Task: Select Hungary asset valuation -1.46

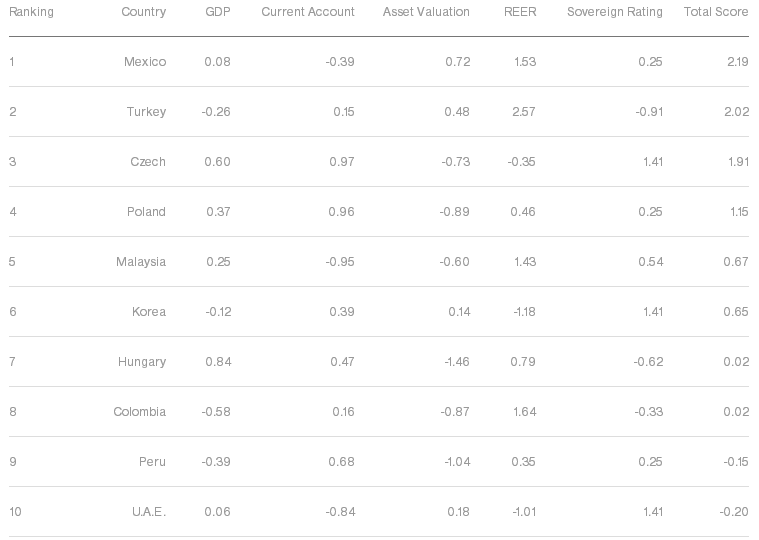Action: point(457,362)
